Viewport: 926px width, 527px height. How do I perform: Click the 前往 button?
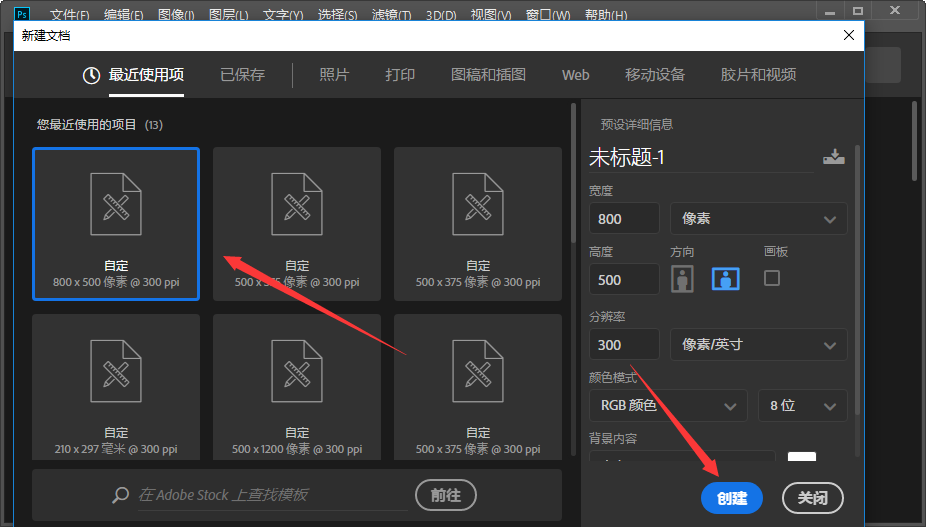click(x=446, y=495)
